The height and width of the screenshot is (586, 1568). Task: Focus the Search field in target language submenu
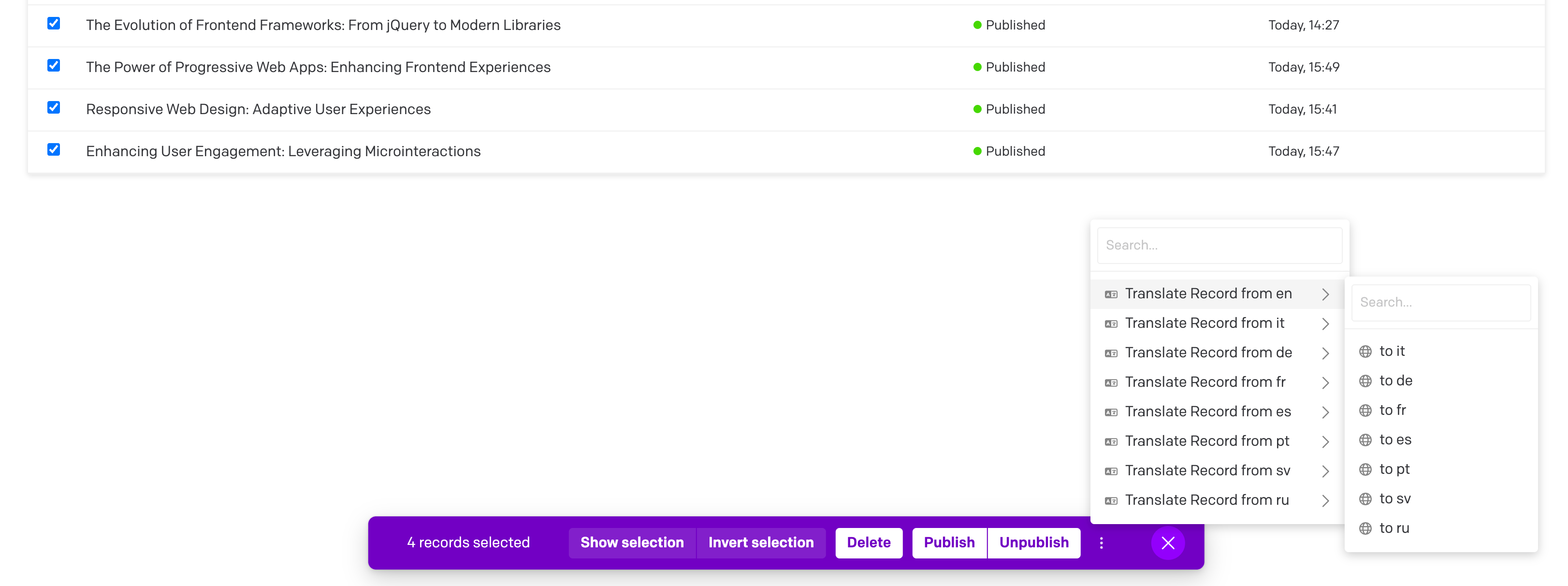click(x=1440, y=303)
